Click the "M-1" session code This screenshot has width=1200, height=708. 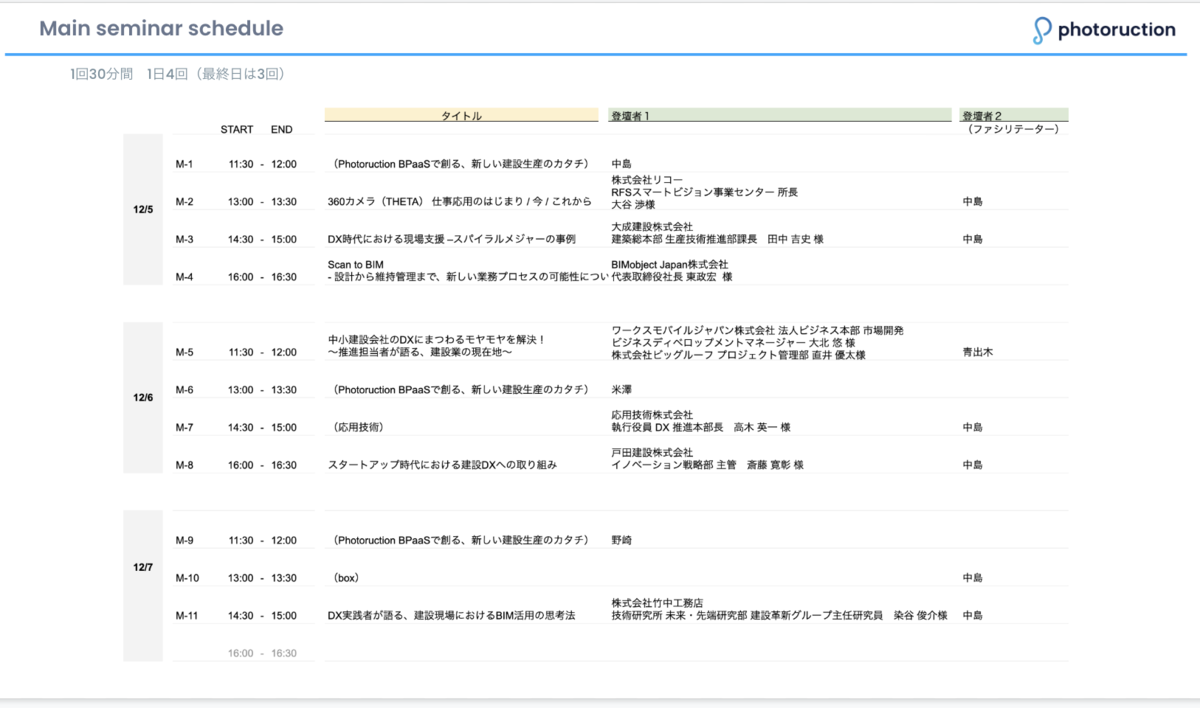coord(184,164)
